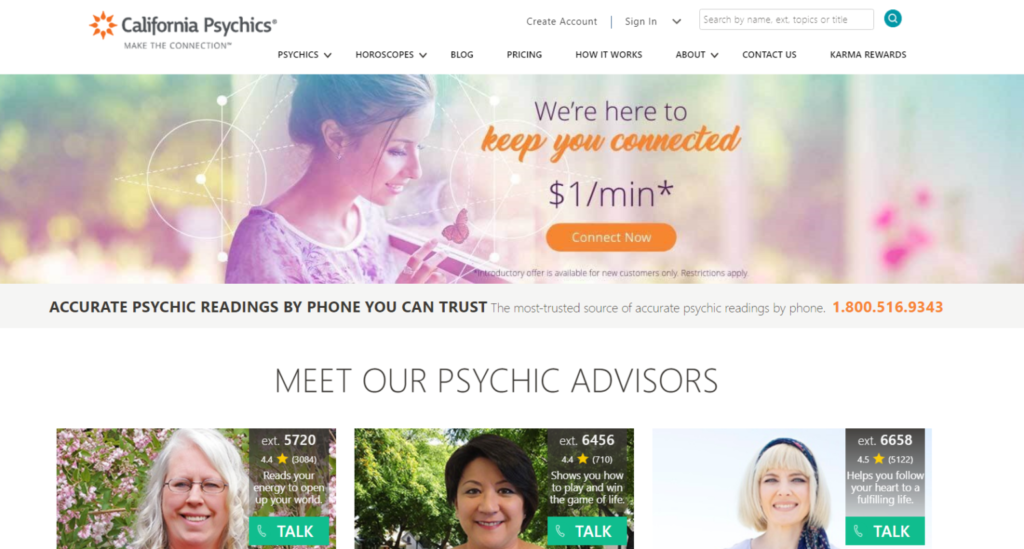Open the About dropdown menu
The image size is (1024, 549).
(x=697, y=55)
